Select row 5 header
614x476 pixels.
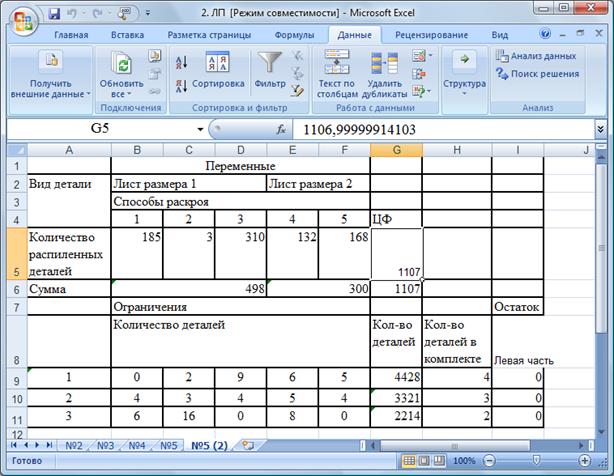[x=17, y=253]
